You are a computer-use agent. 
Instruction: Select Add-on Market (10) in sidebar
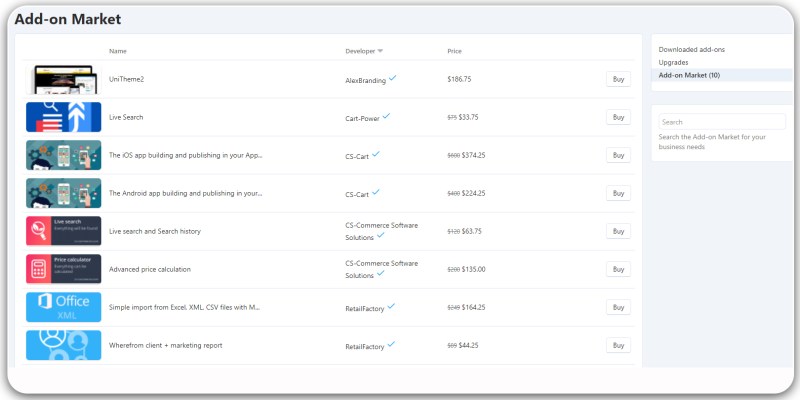[x=689, y=75]
